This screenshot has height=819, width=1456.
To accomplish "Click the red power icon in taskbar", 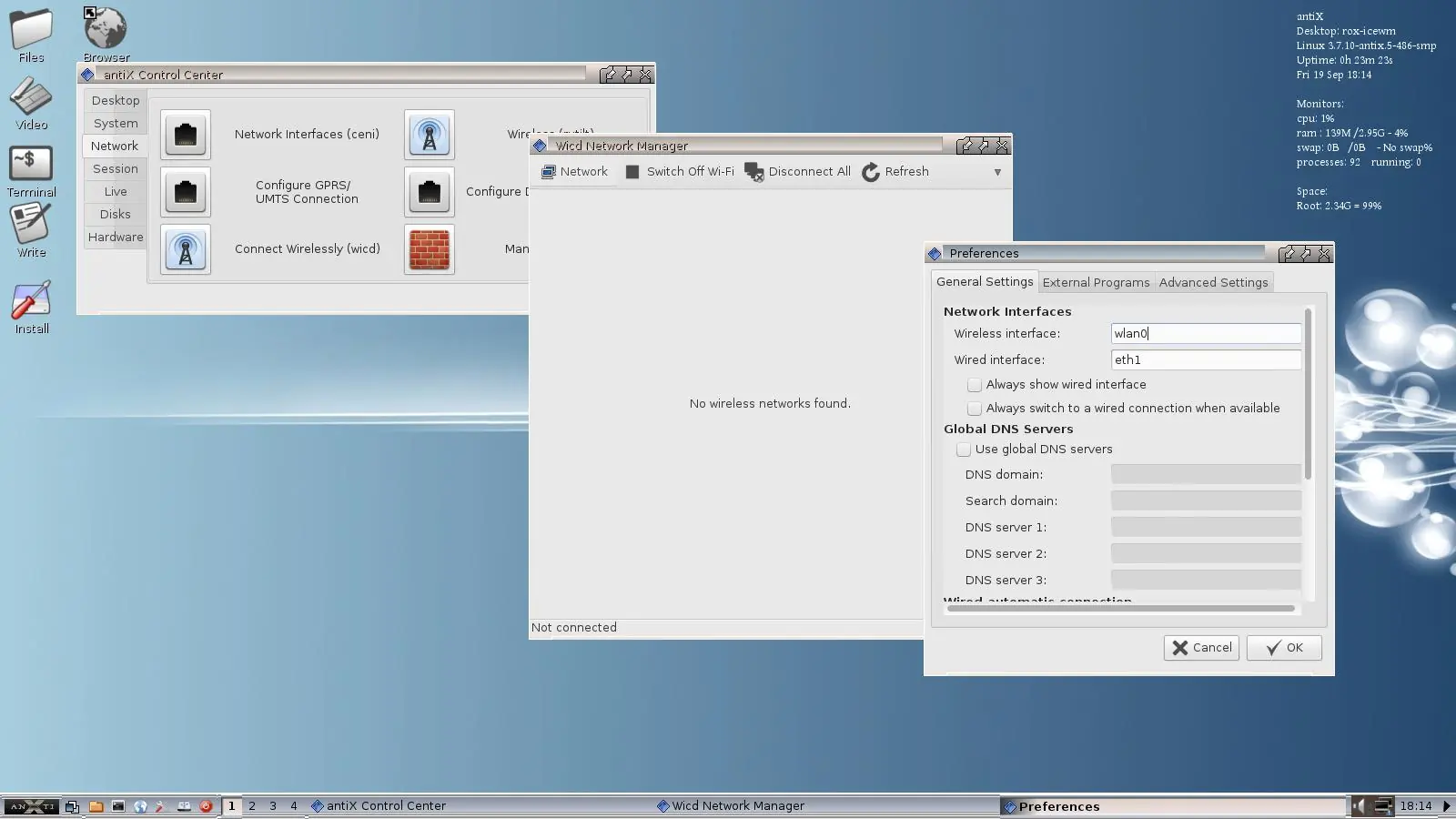I will [x=206, y=806].
